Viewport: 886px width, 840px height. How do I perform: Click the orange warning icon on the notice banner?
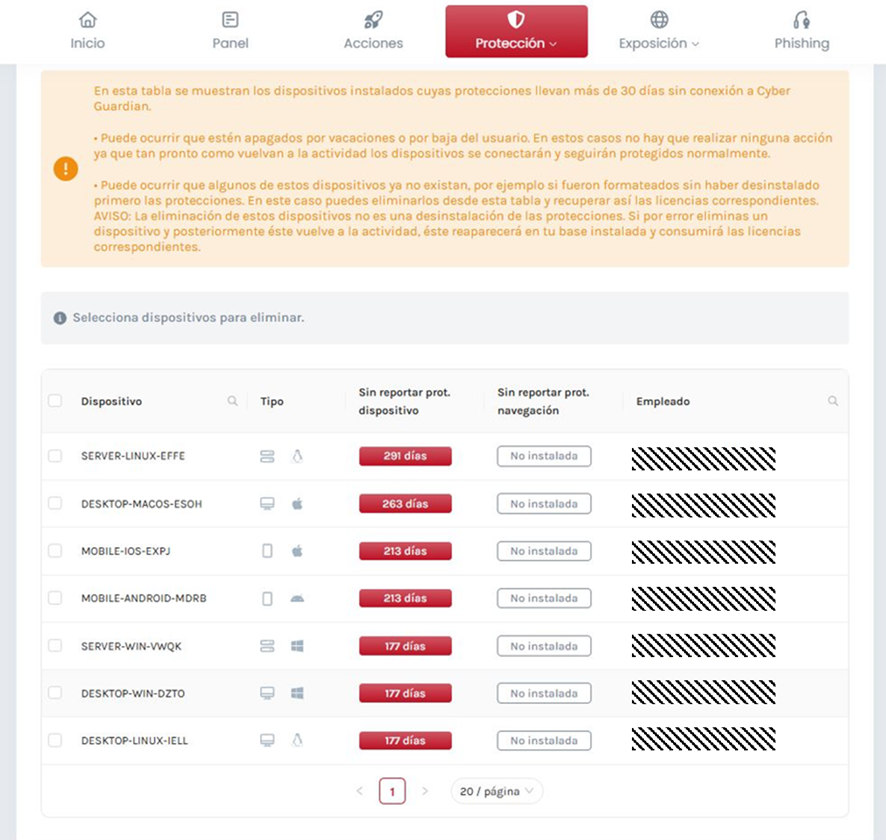pos(65,169)
